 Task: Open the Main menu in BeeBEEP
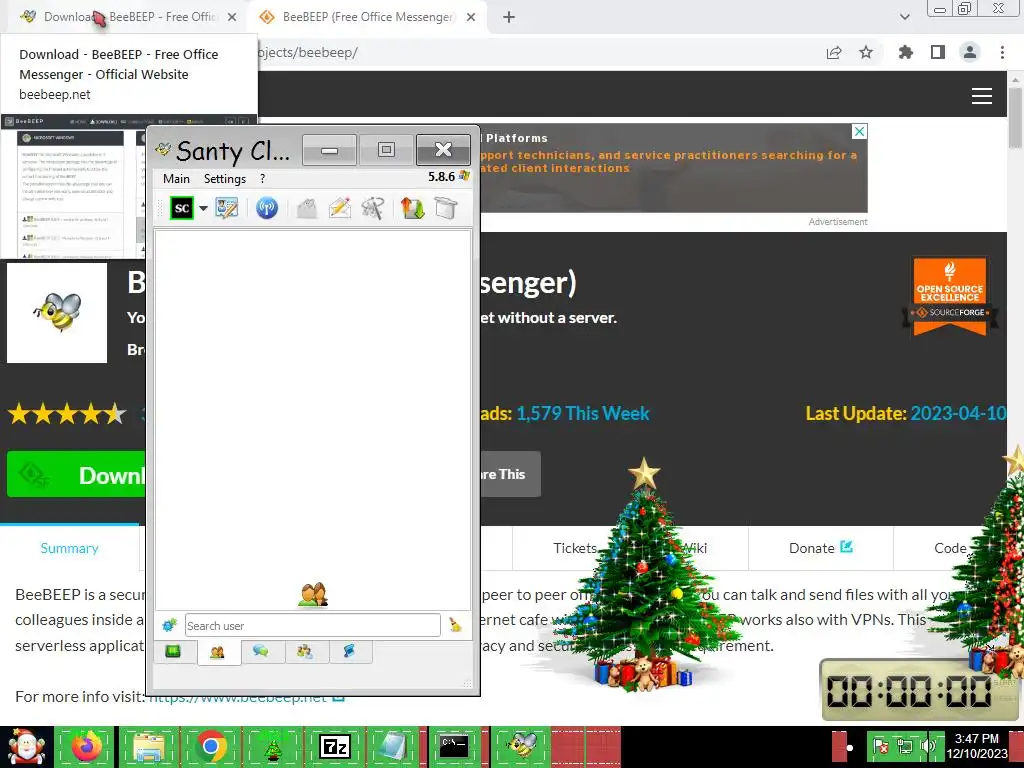(176, 178)
